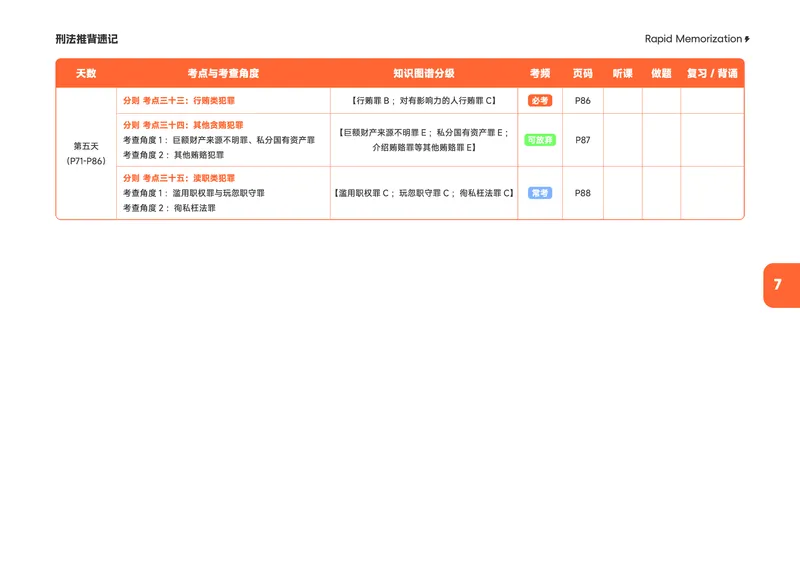Click the P87 page number cell

(x=583, y=140)
